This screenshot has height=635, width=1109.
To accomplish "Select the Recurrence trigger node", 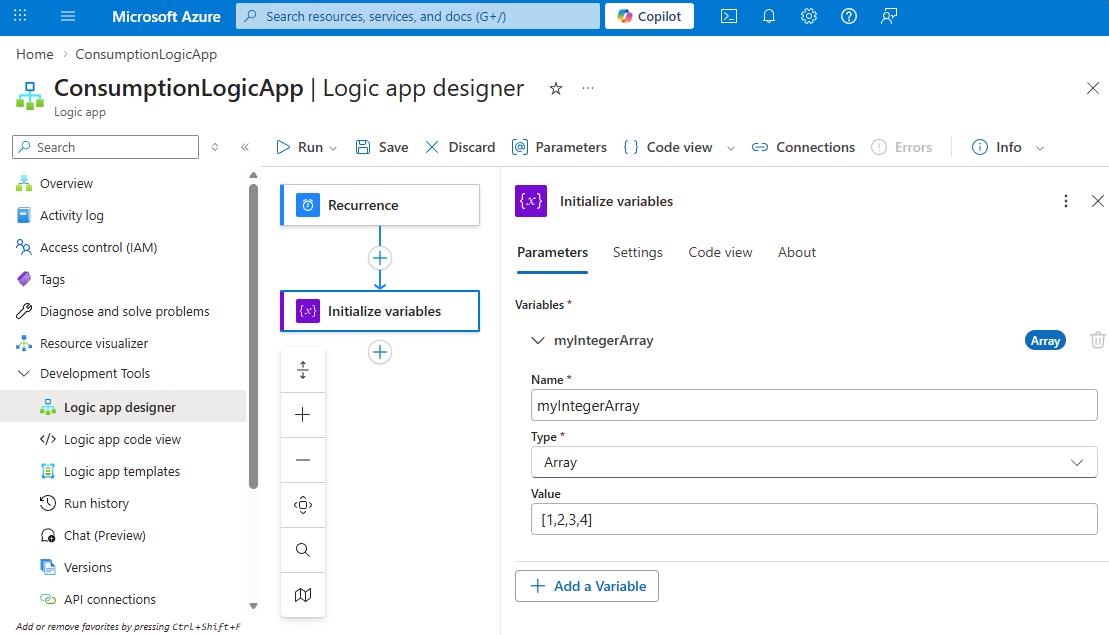I will 380,205.
